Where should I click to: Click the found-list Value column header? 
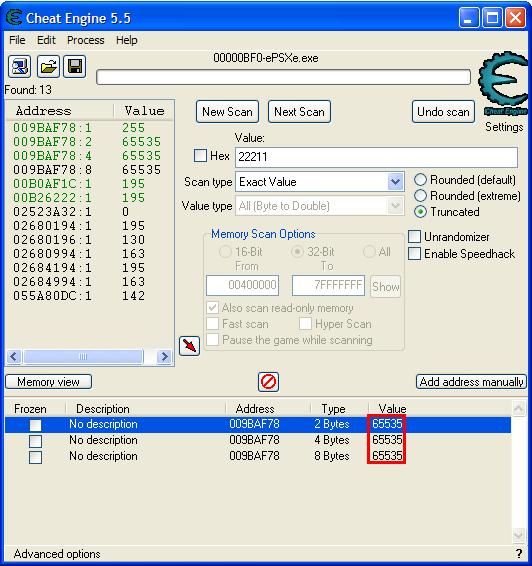[x=144, y=110]
